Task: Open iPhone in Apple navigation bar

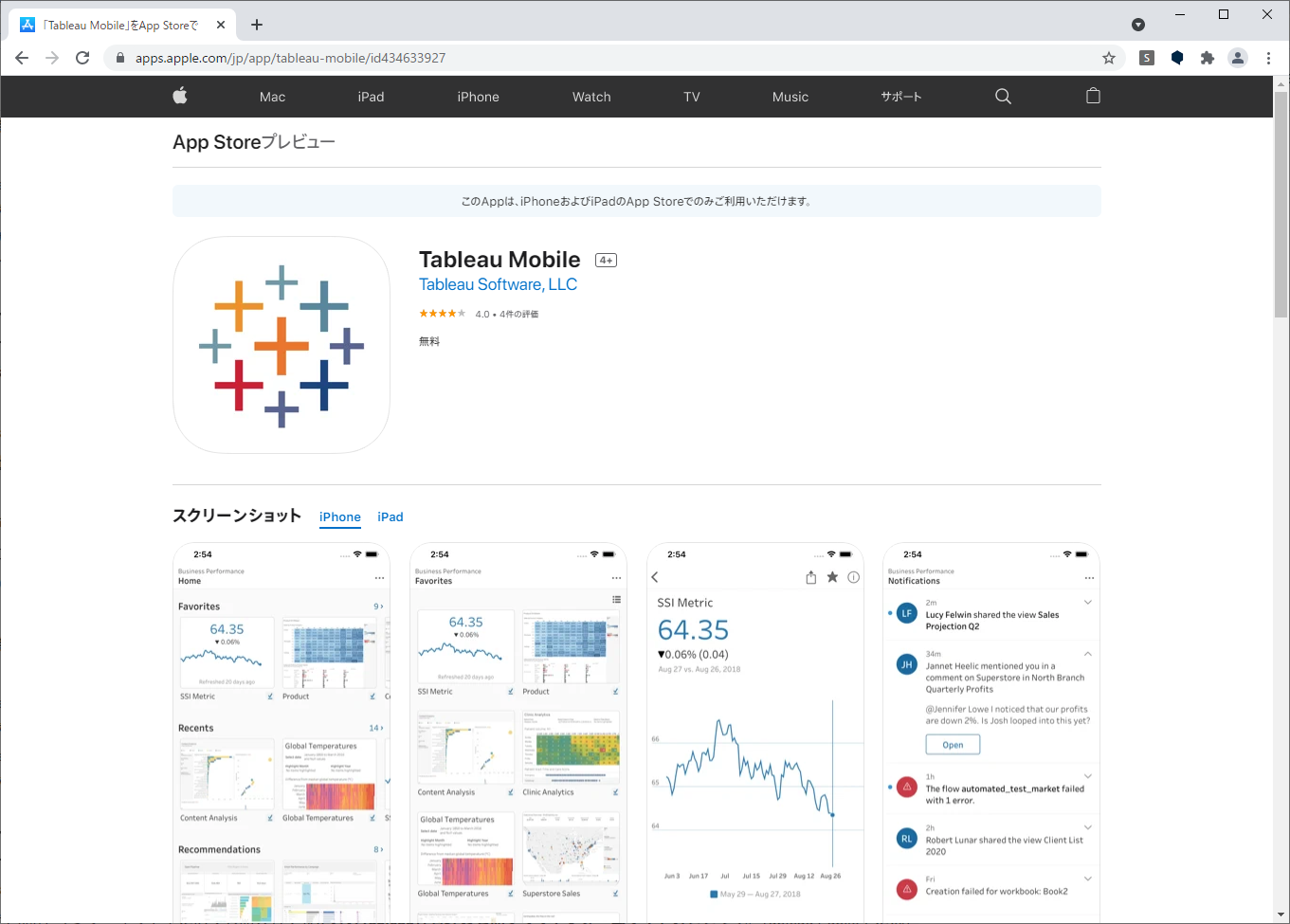Action: pyautogui.click(x=478, y=97)
